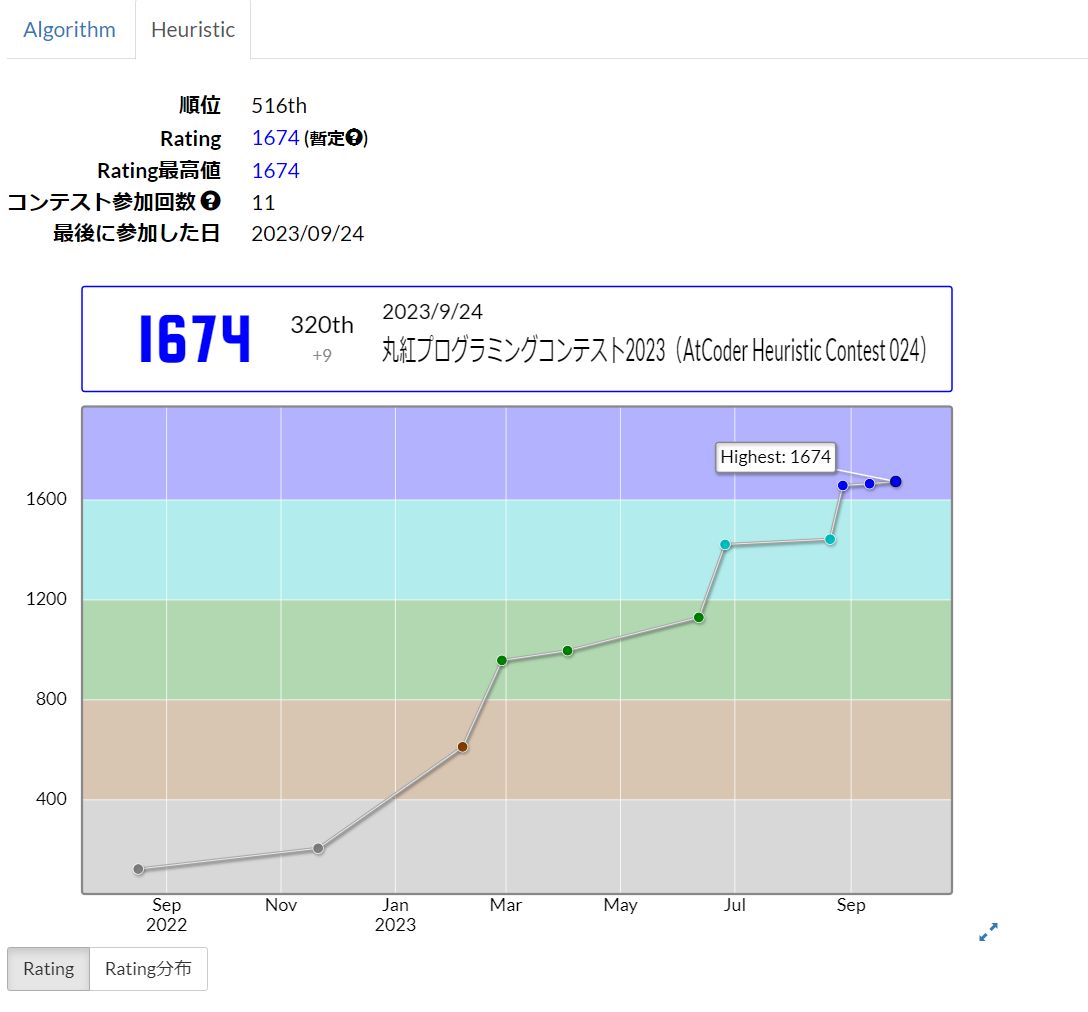Click the participation count value 11
Screen dimensions: 1088x1012
coord(263,203)
